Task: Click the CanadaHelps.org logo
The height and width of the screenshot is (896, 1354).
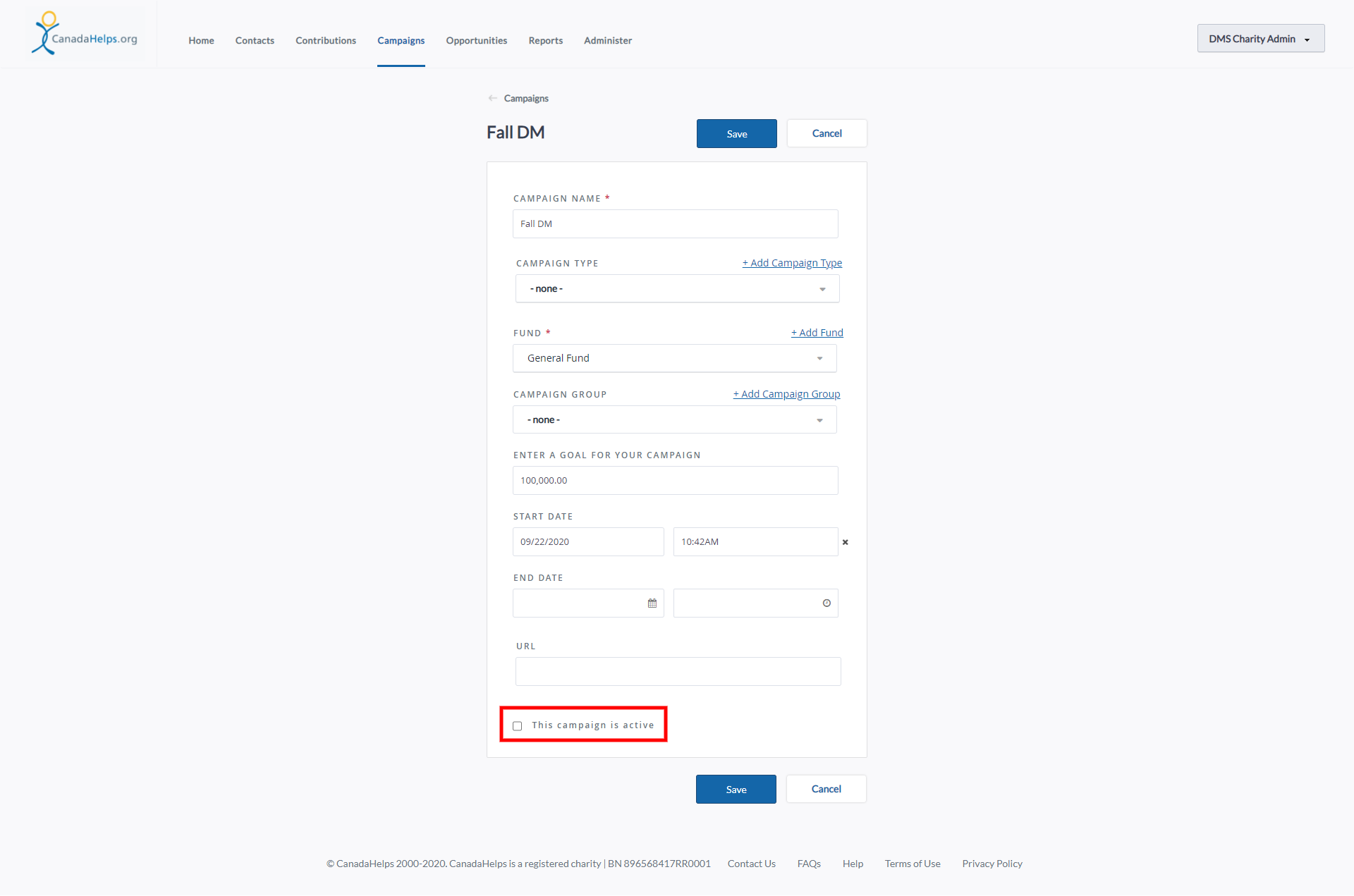Action: 85,33
